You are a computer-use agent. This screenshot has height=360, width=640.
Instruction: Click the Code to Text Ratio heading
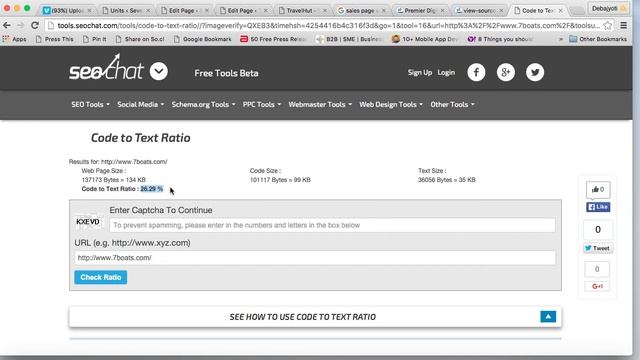140,138
